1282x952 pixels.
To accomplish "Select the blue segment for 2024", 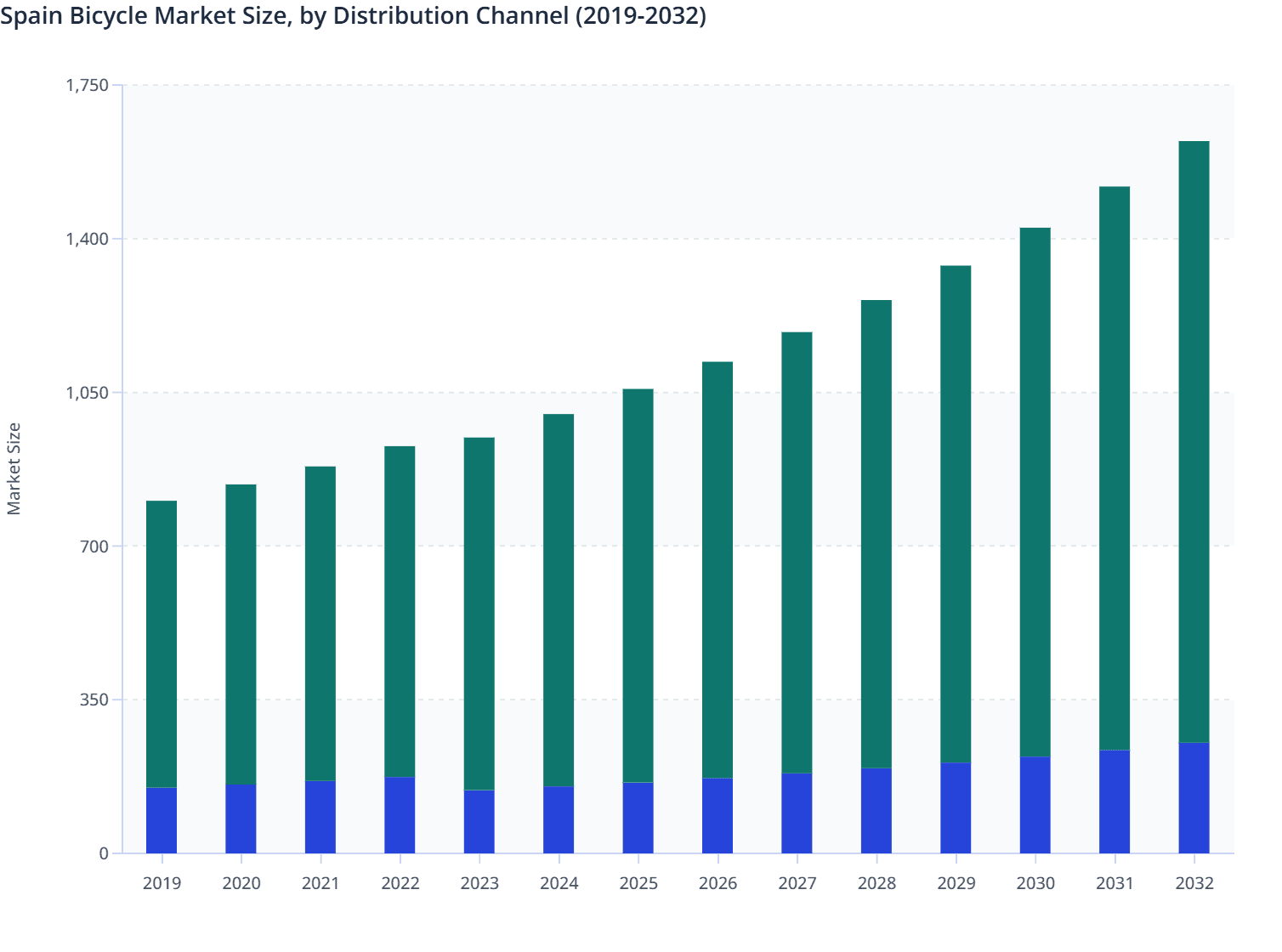I will (560, 820).
